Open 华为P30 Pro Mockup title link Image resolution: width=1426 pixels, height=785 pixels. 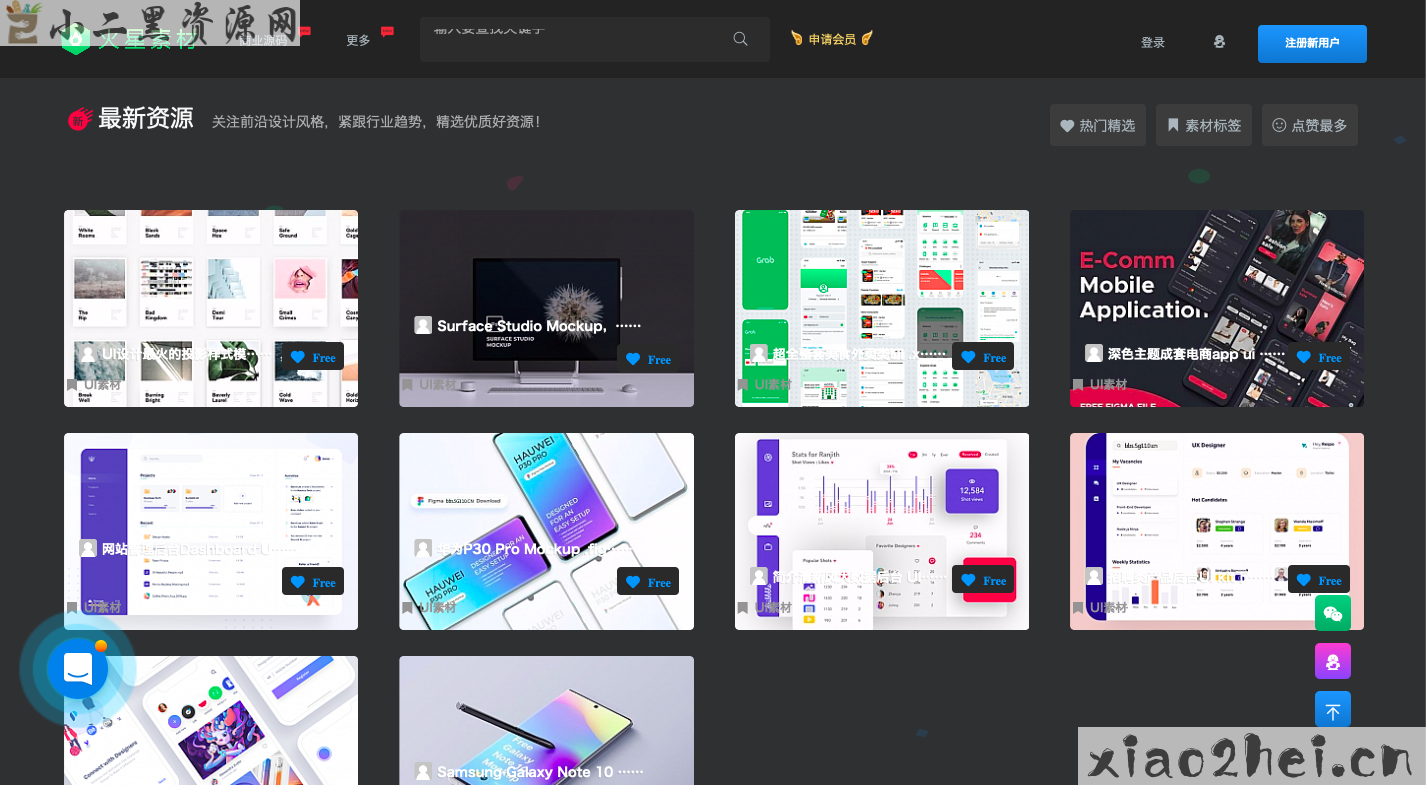[x=534, y=549]
